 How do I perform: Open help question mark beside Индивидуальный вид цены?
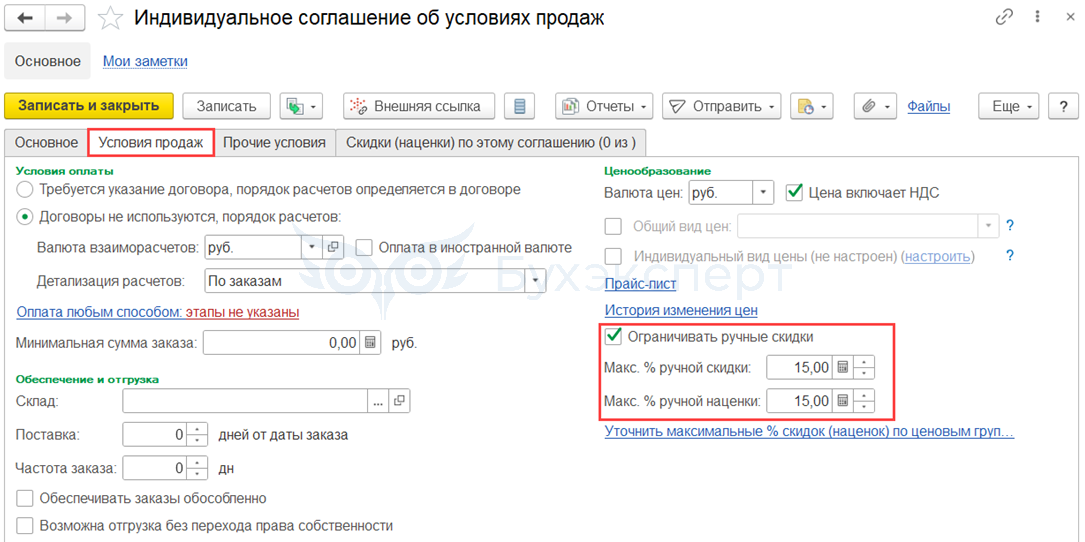pos(1010,256)
